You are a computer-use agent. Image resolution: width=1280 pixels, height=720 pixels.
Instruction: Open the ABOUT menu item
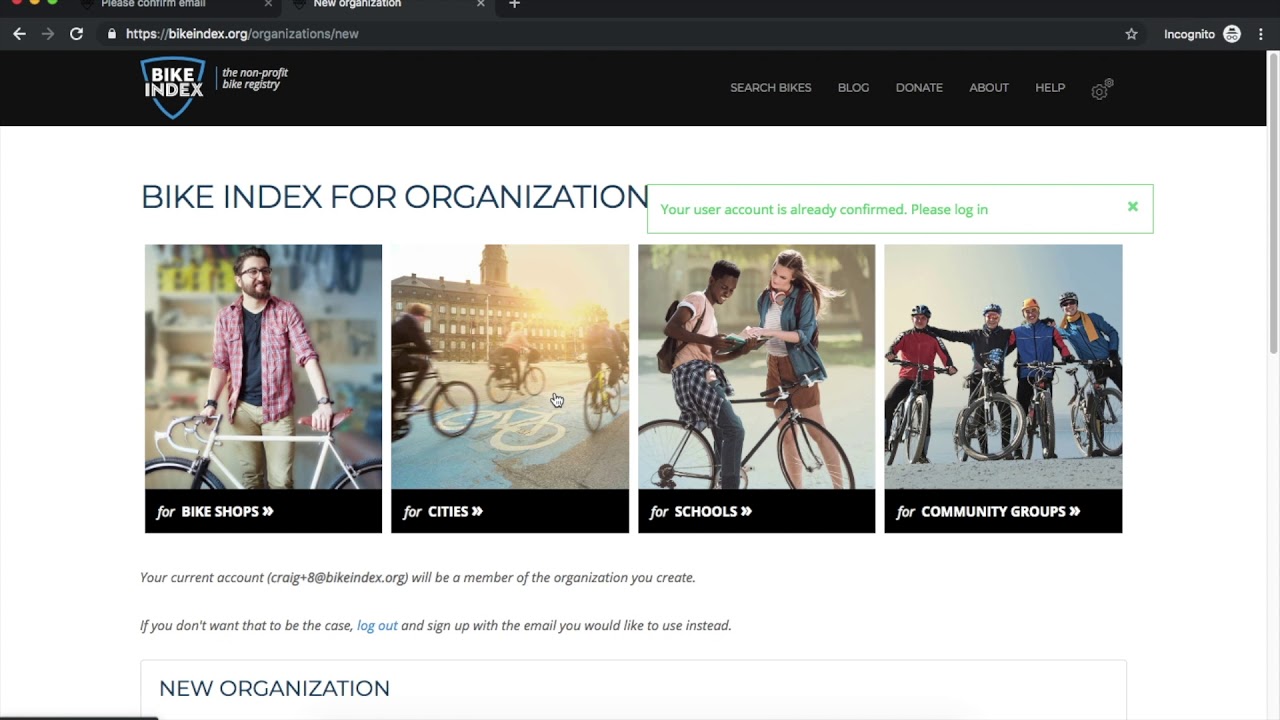989,88
